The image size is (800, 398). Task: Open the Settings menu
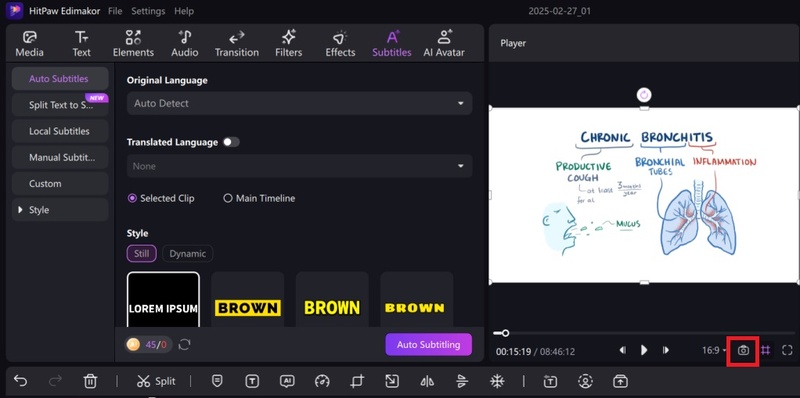[148, 11]
